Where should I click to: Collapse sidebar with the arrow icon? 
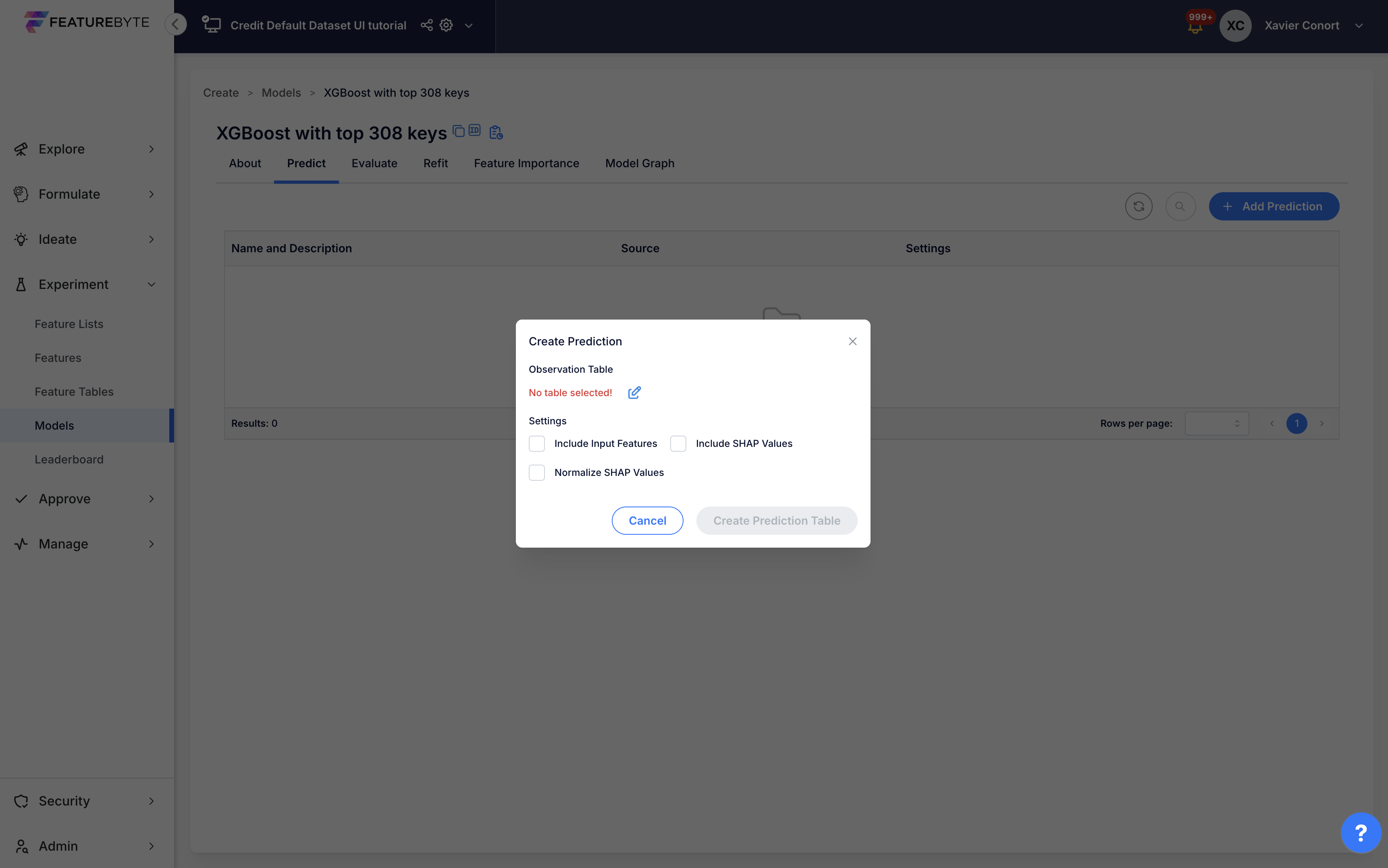pyautogui.click(x=176, y=24)
